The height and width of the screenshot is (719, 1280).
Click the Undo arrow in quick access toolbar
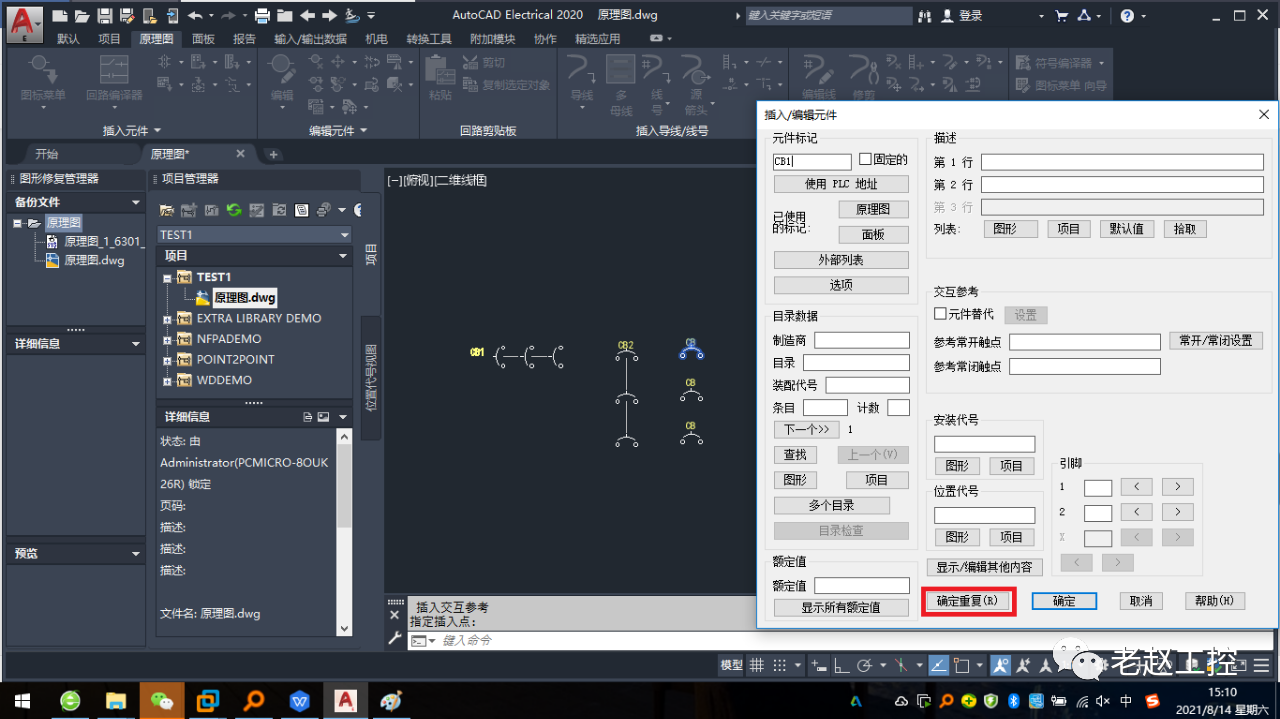tap(194, 16)
